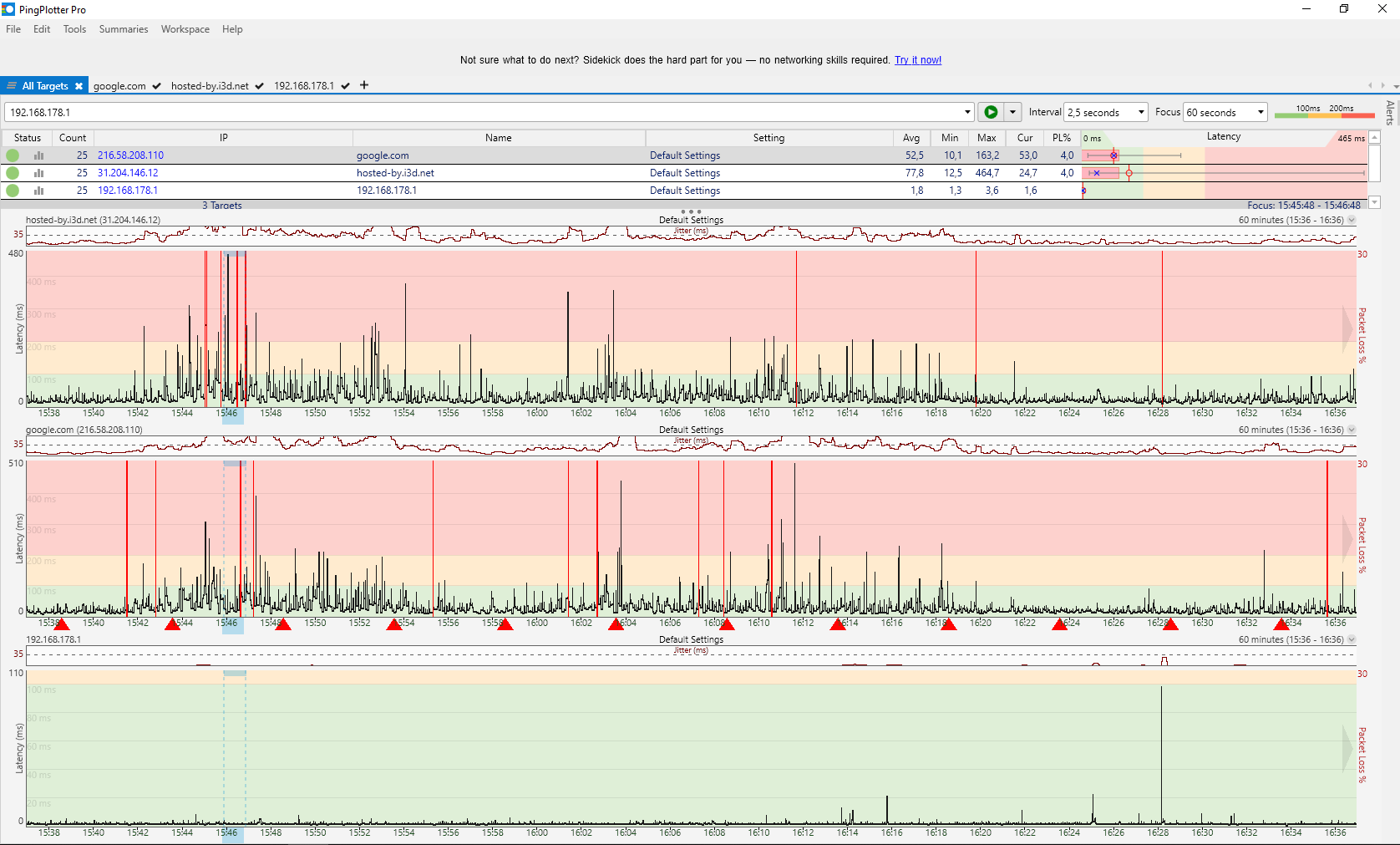Open the Tools menu
This screenshot has width=1400, height=845.
[x=74, y=29]
